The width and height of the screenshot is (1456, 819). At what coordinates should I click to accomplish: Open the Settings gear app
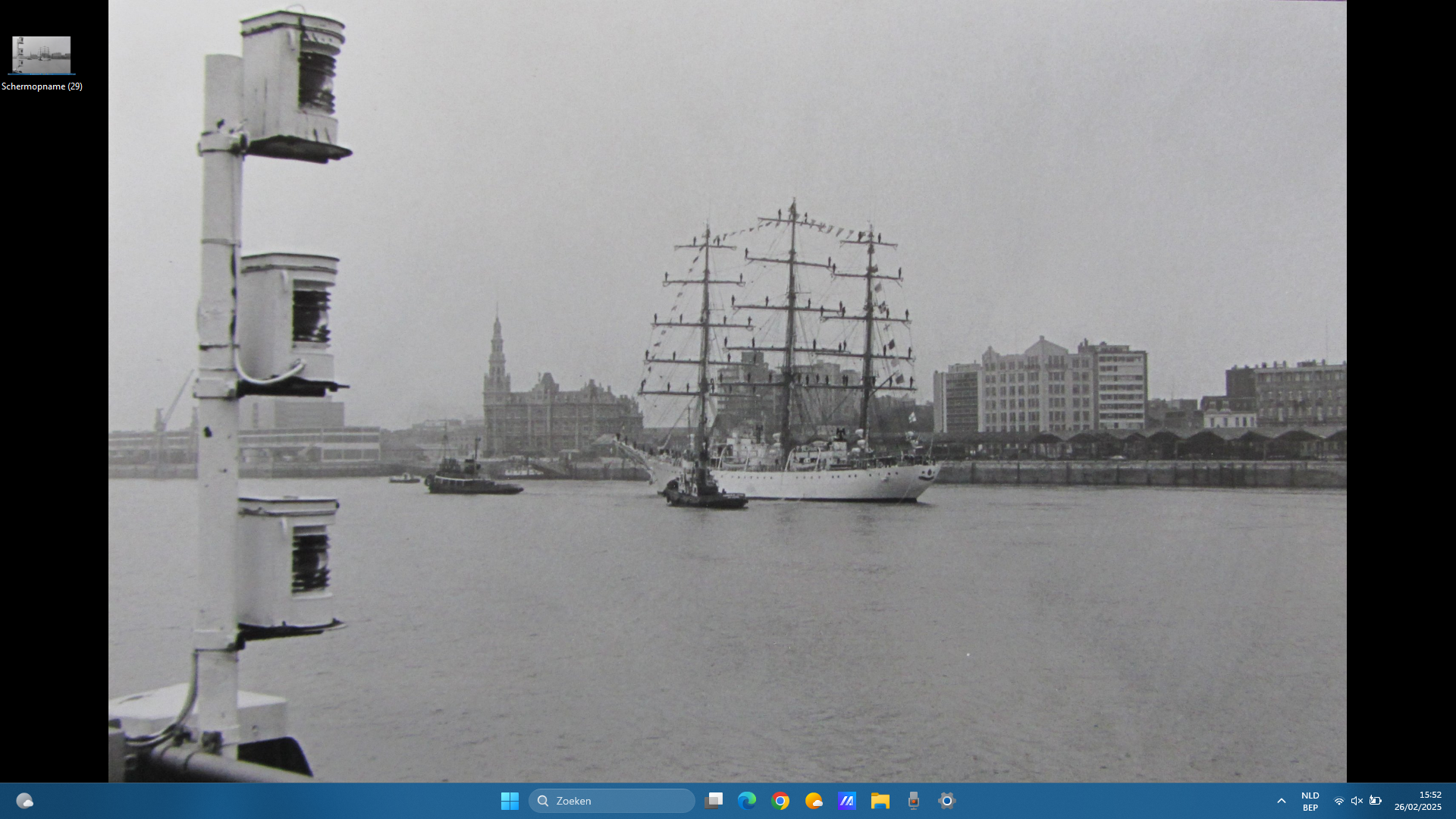[946, 801]
